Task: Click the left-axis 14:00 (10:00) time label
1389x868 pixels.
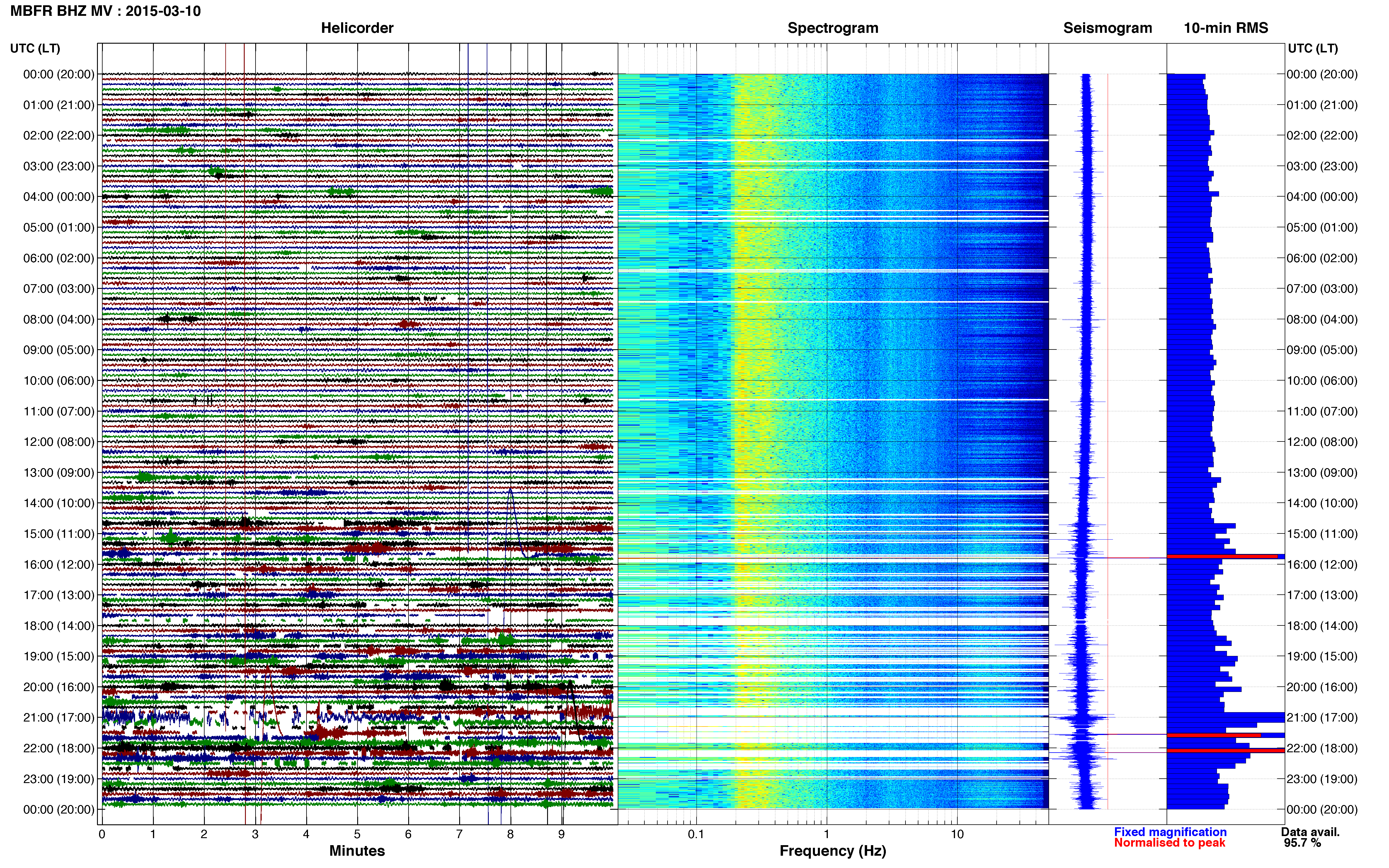Action: pos(59,504)
